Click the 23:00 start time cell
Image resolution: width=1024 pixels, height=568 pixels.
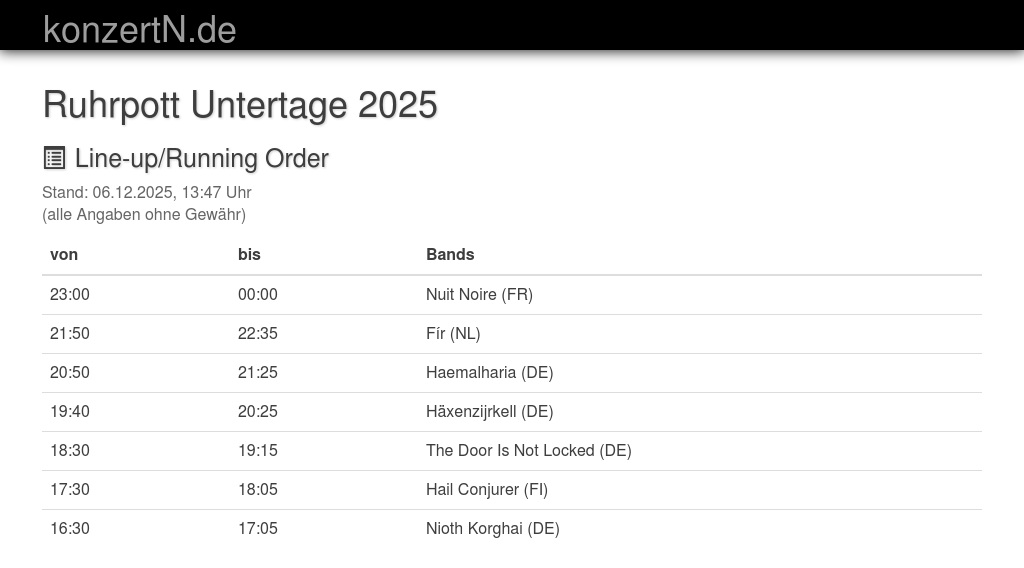[70, 294]
